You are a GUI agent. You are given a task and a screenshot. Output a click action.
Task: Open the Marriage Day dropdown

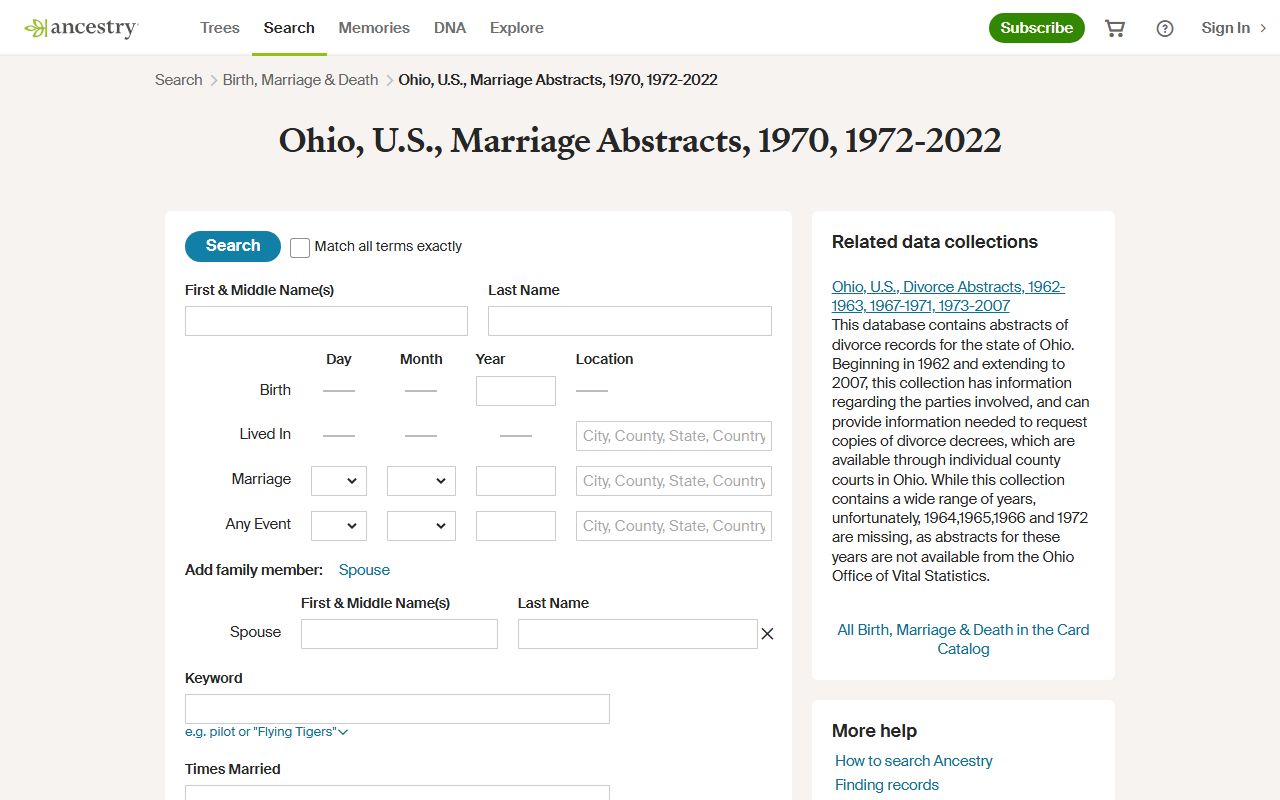[x=339, y=481]
